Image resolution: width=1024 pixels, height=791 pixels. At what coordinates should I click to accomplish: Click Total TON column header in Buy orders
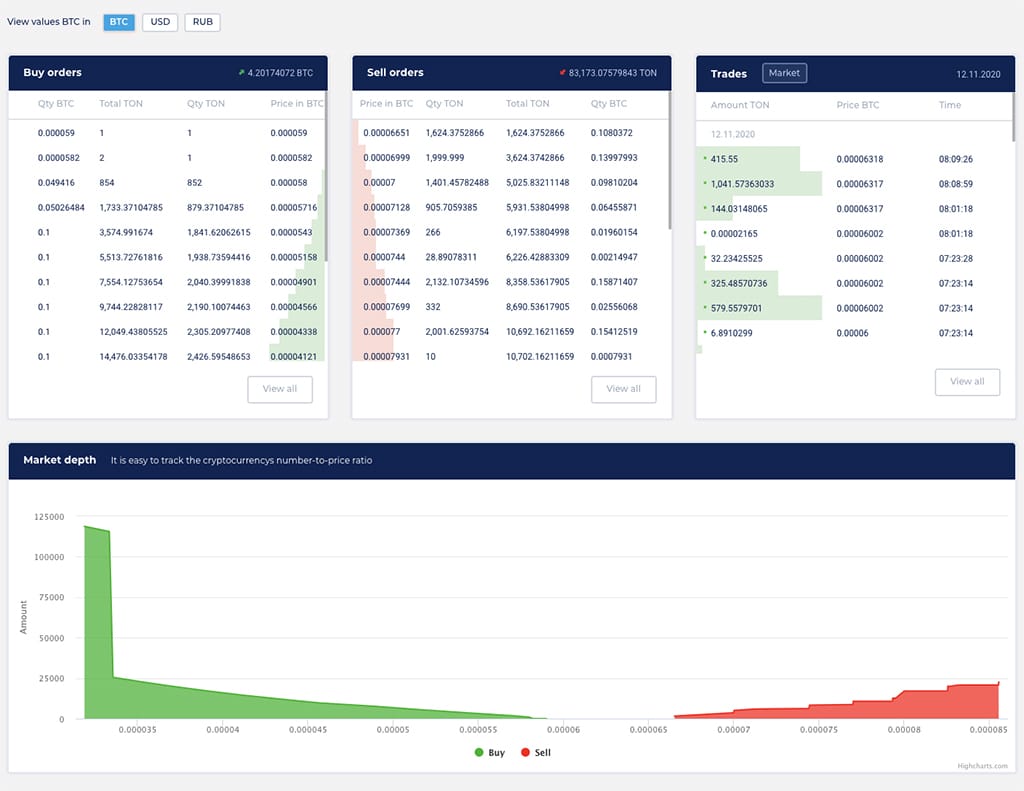coord(121,103)
